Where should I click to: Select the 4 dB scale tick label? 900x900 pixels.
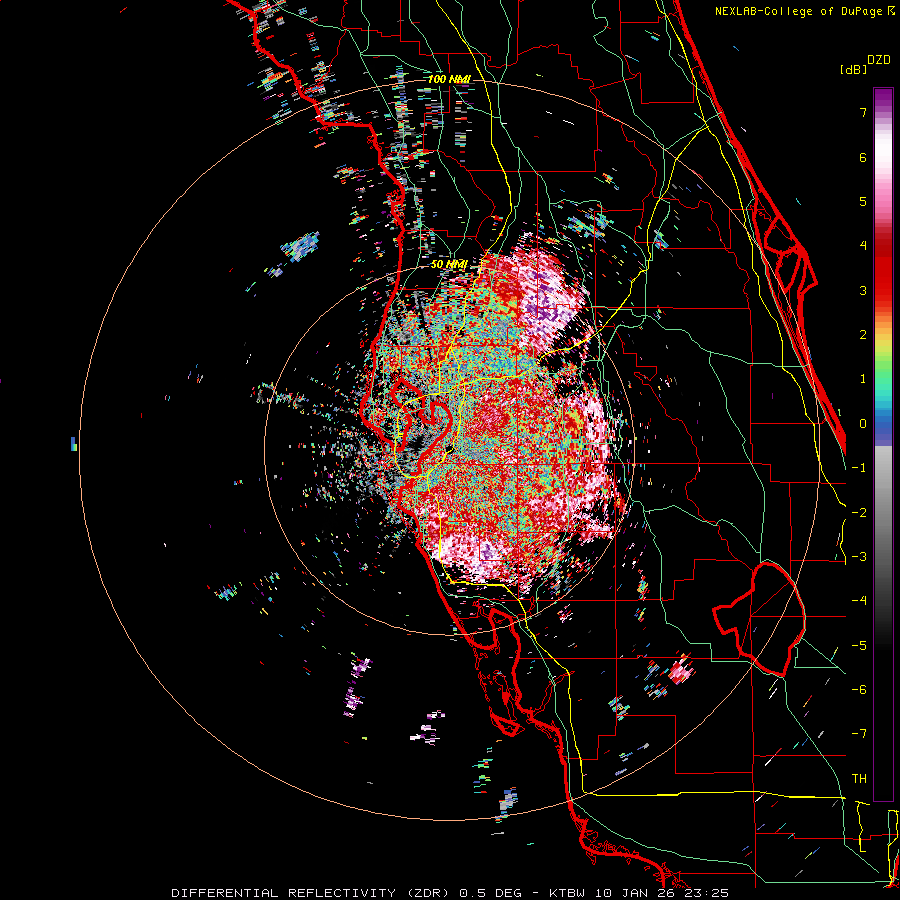pyautogui.click(x=863, y=246)
